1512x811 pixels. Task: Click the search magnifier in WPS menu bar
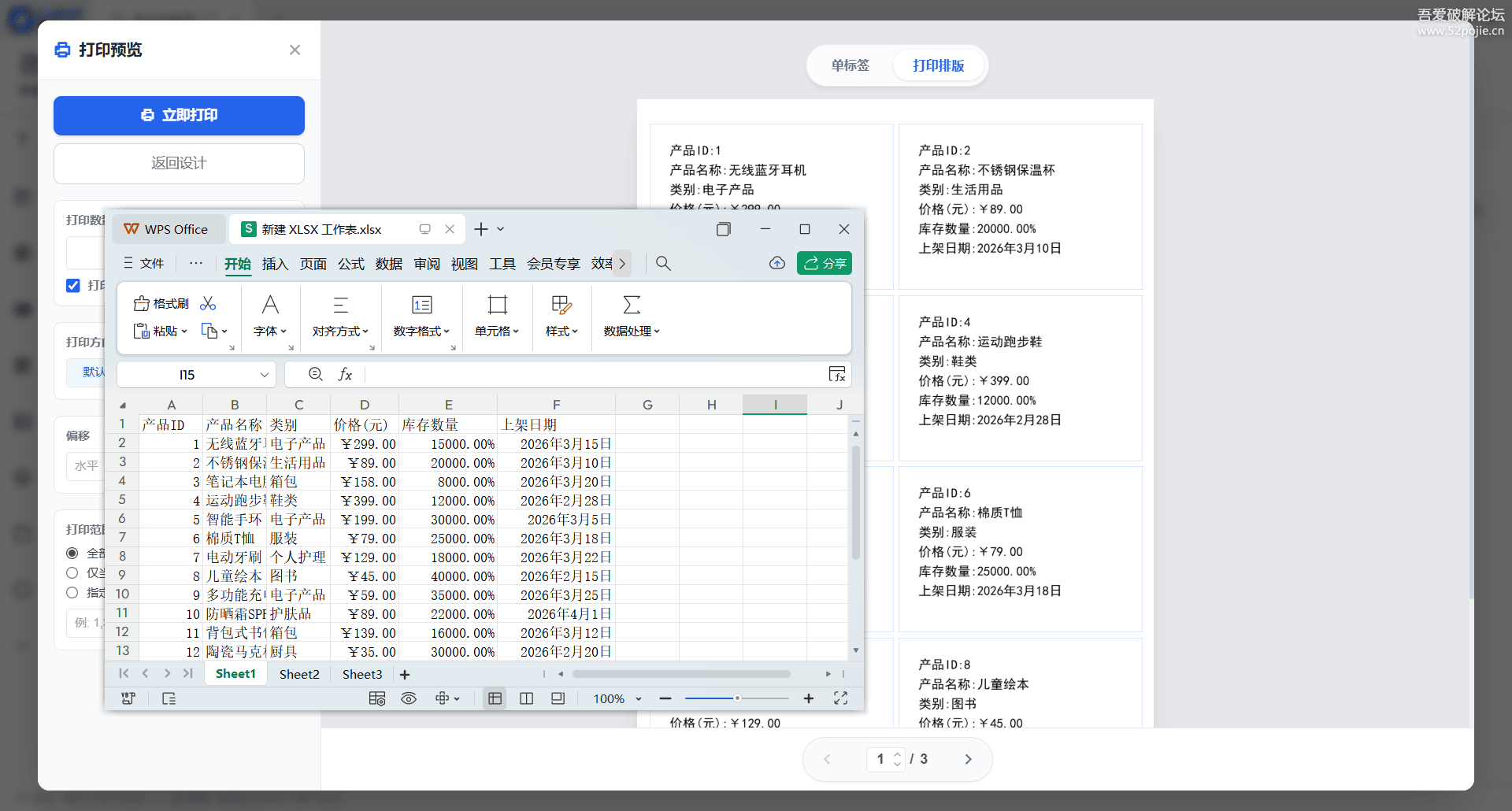pyautogui.click(x=664, y=264)
